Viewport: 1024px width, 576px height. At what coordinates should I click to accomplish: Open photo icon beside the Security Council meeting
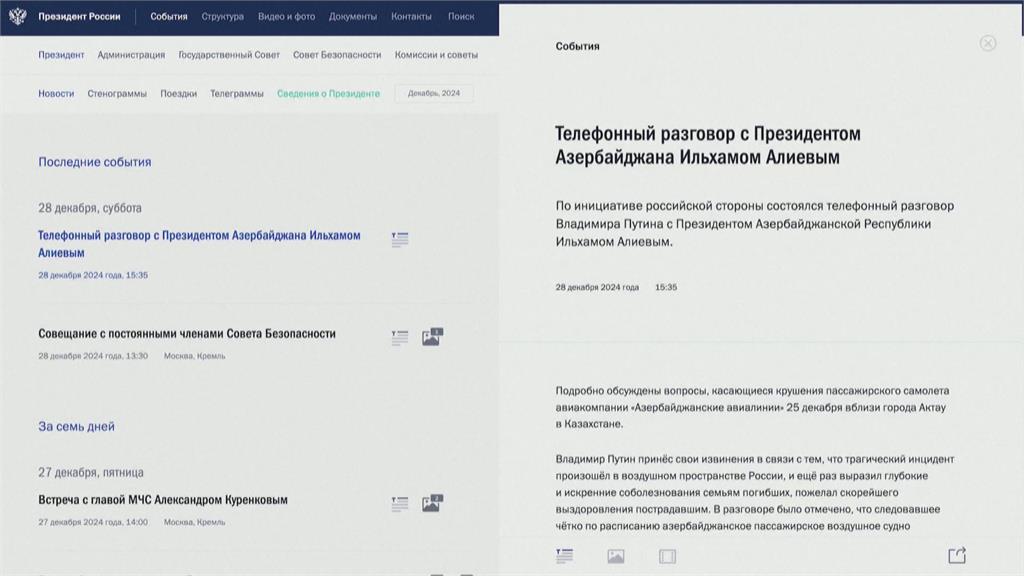pos(431,337)
